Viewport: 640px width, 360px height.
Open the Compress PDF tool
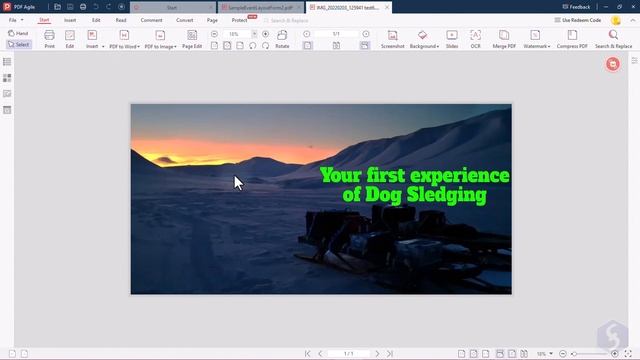tap(572, 39)
